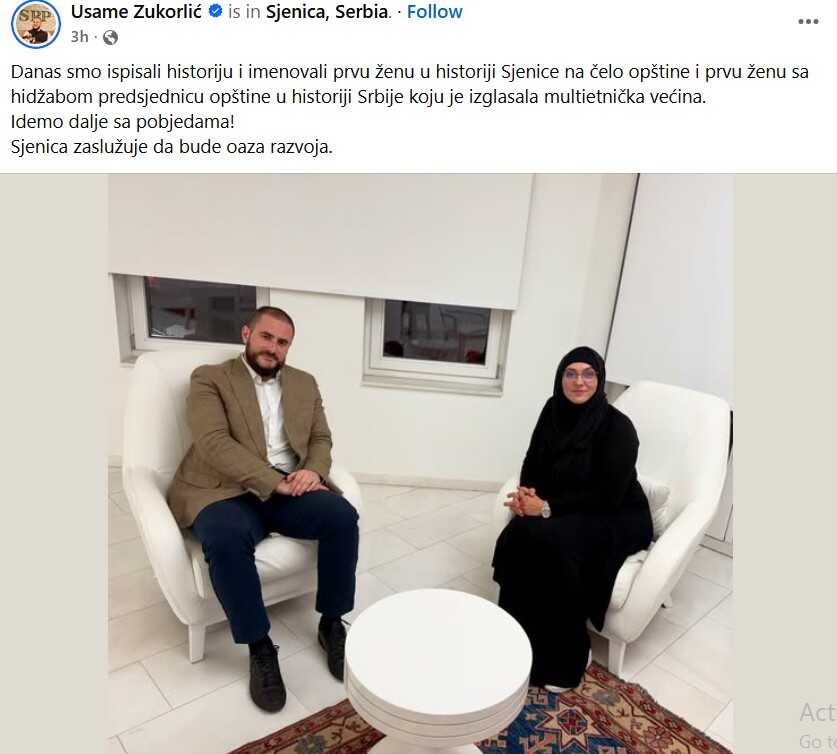The image size is (837, 754).
Task: Click the post text starting with Danas smo
Action: click(x=410, y=84)
